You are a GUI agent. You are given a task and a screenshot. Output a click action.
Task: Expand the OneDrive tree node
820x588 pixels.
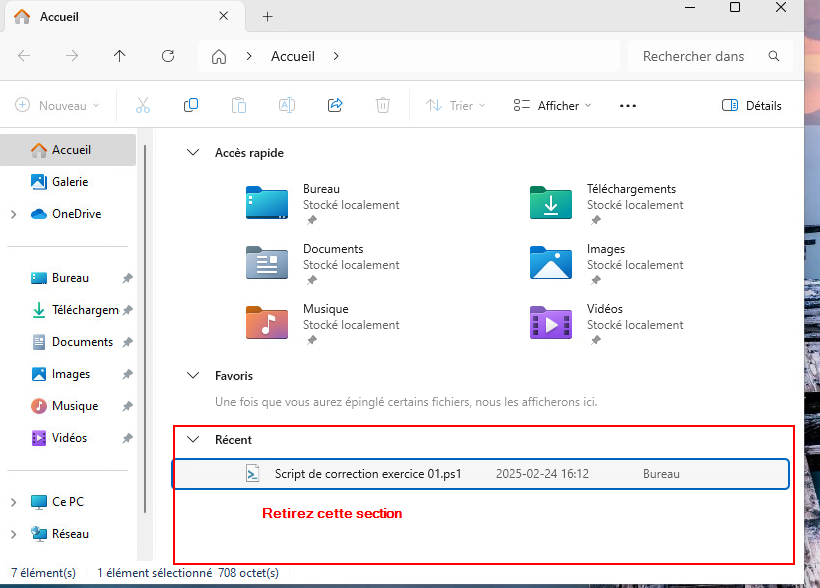click(x=14, y=214)
